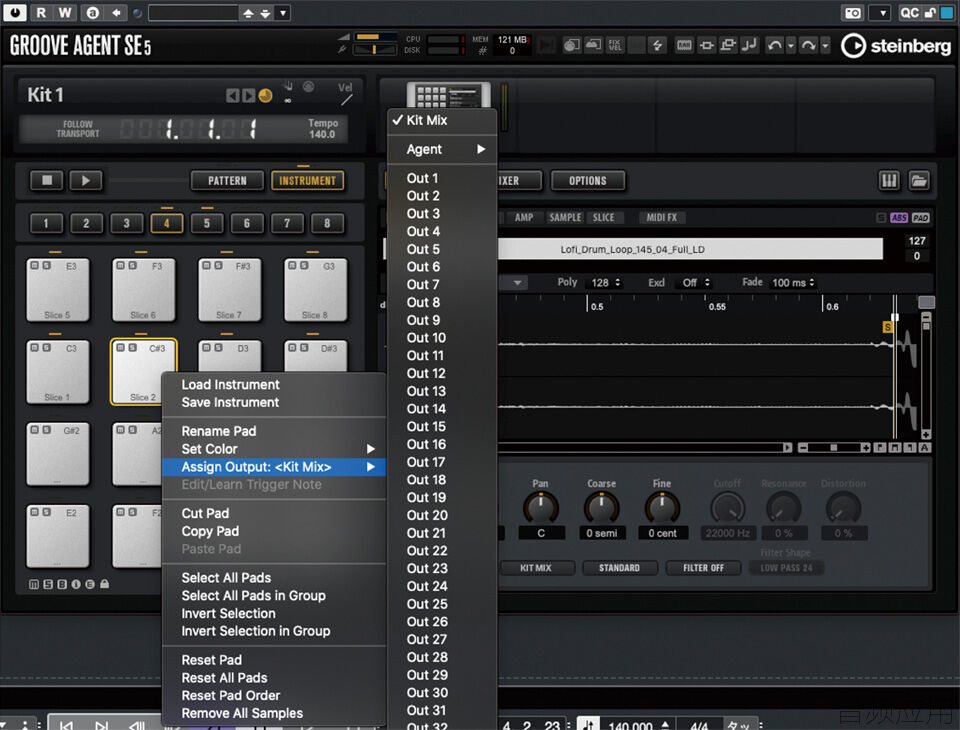
Task: Click the W write automation button
Action: click(x=65, y=12)
